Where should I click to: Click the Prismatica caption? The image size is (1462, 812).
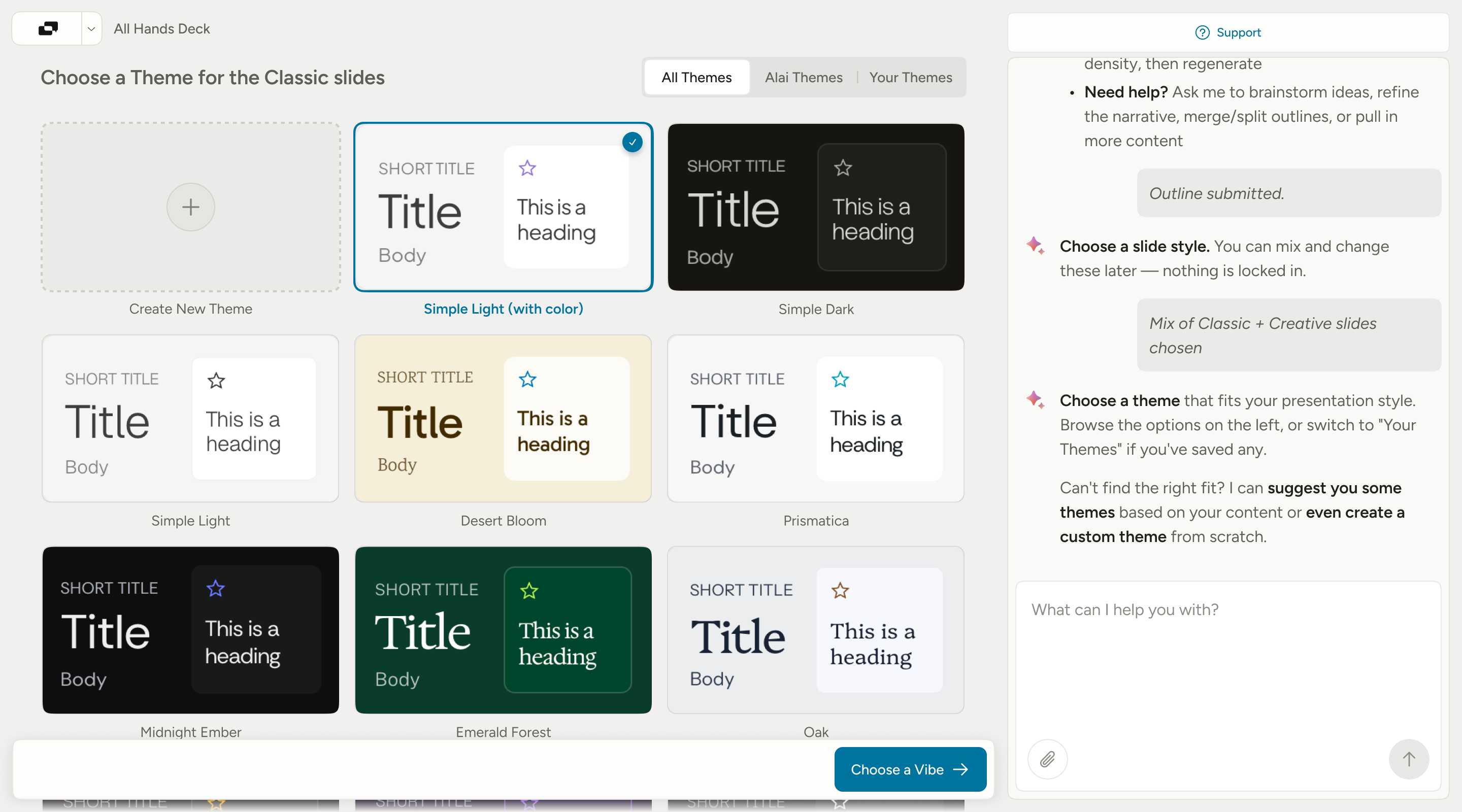pos(816,520)
